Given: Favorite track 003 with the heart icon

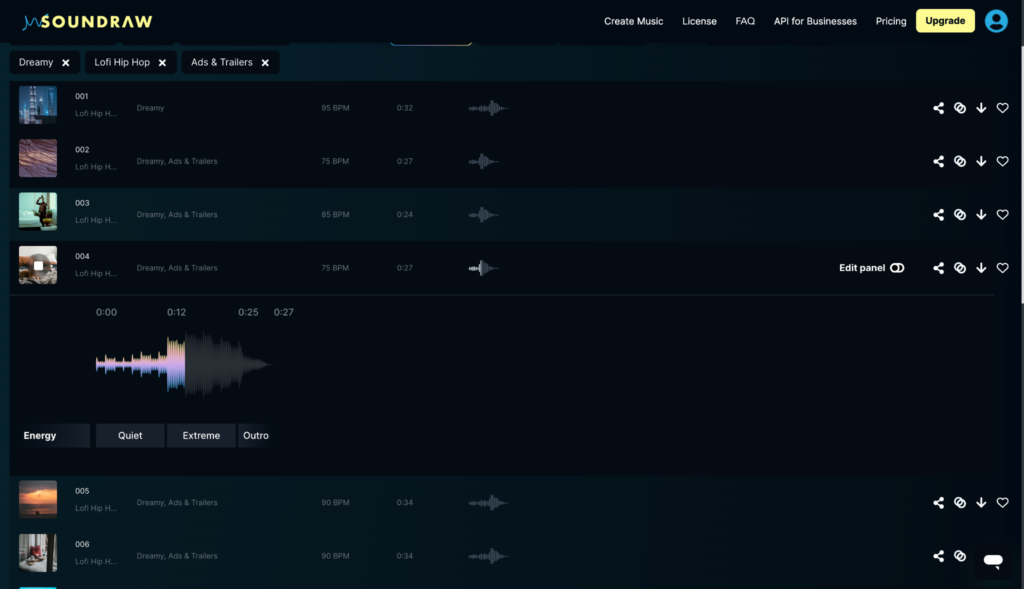Looking at the screenshot, I should pyautogui.click(x=1002, y=214).
